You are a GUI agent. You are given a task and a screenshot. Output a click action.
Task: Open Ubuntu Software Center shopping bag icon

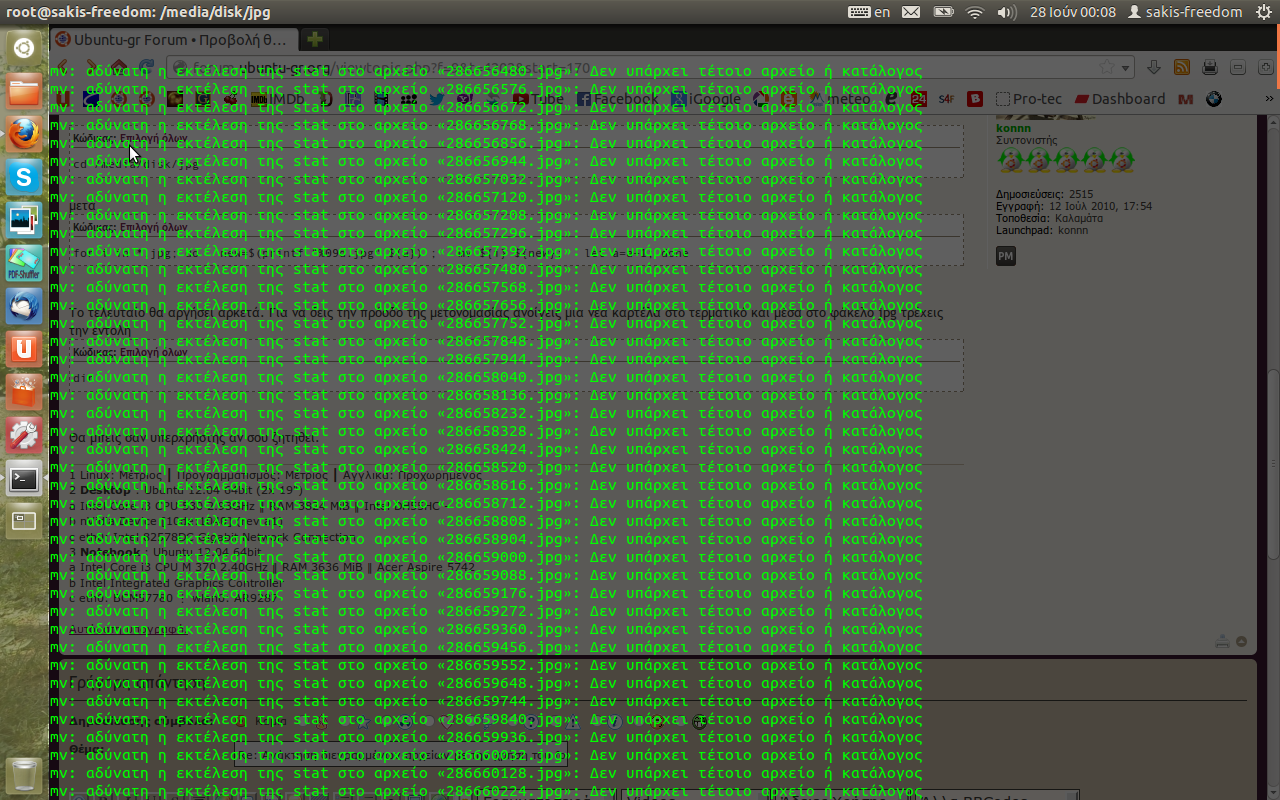[x=24, y=392]
